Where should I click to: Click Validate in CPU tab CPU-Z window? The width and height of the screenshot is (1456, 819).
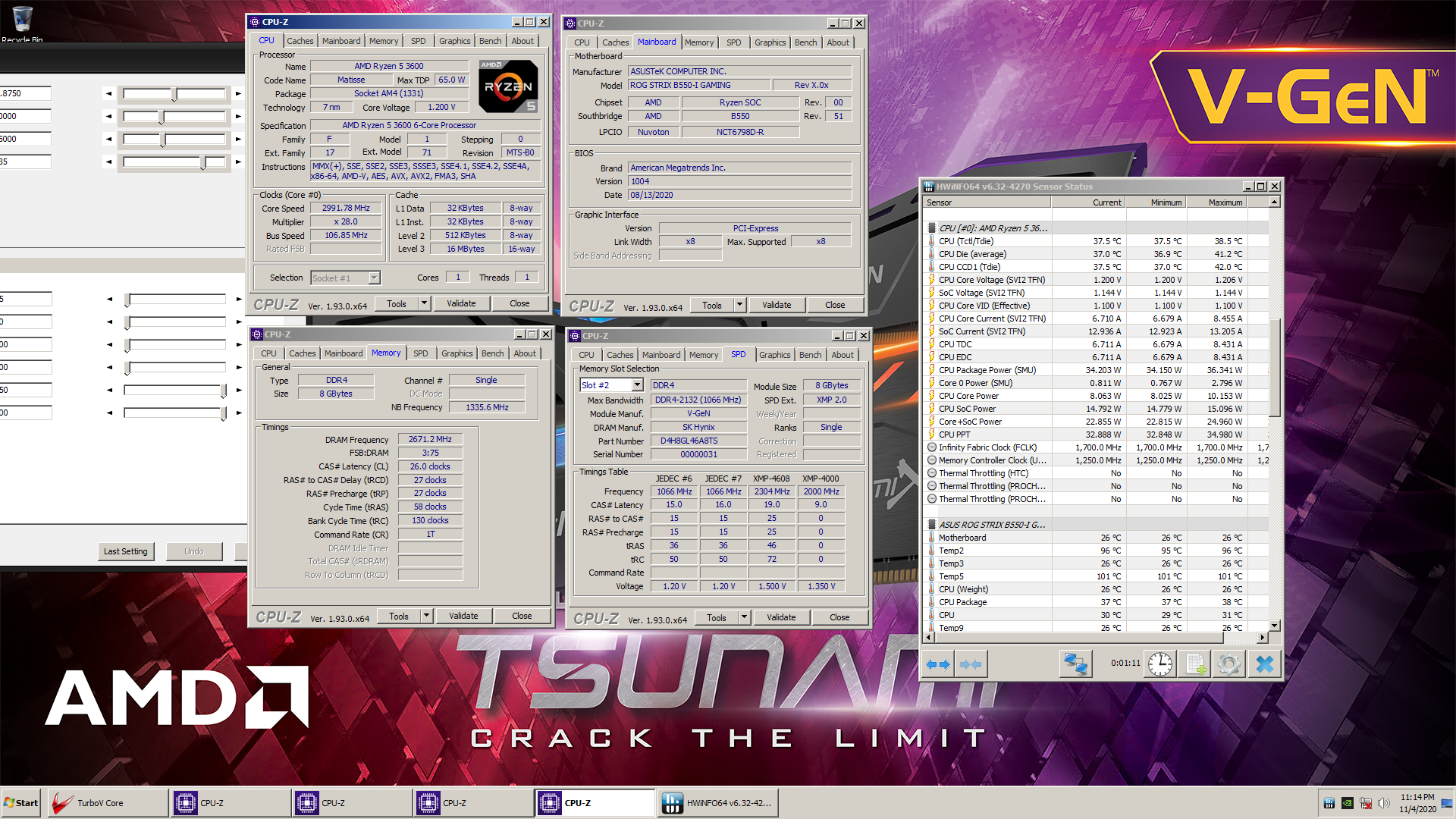pyautogui.click(x=461, y=303)
